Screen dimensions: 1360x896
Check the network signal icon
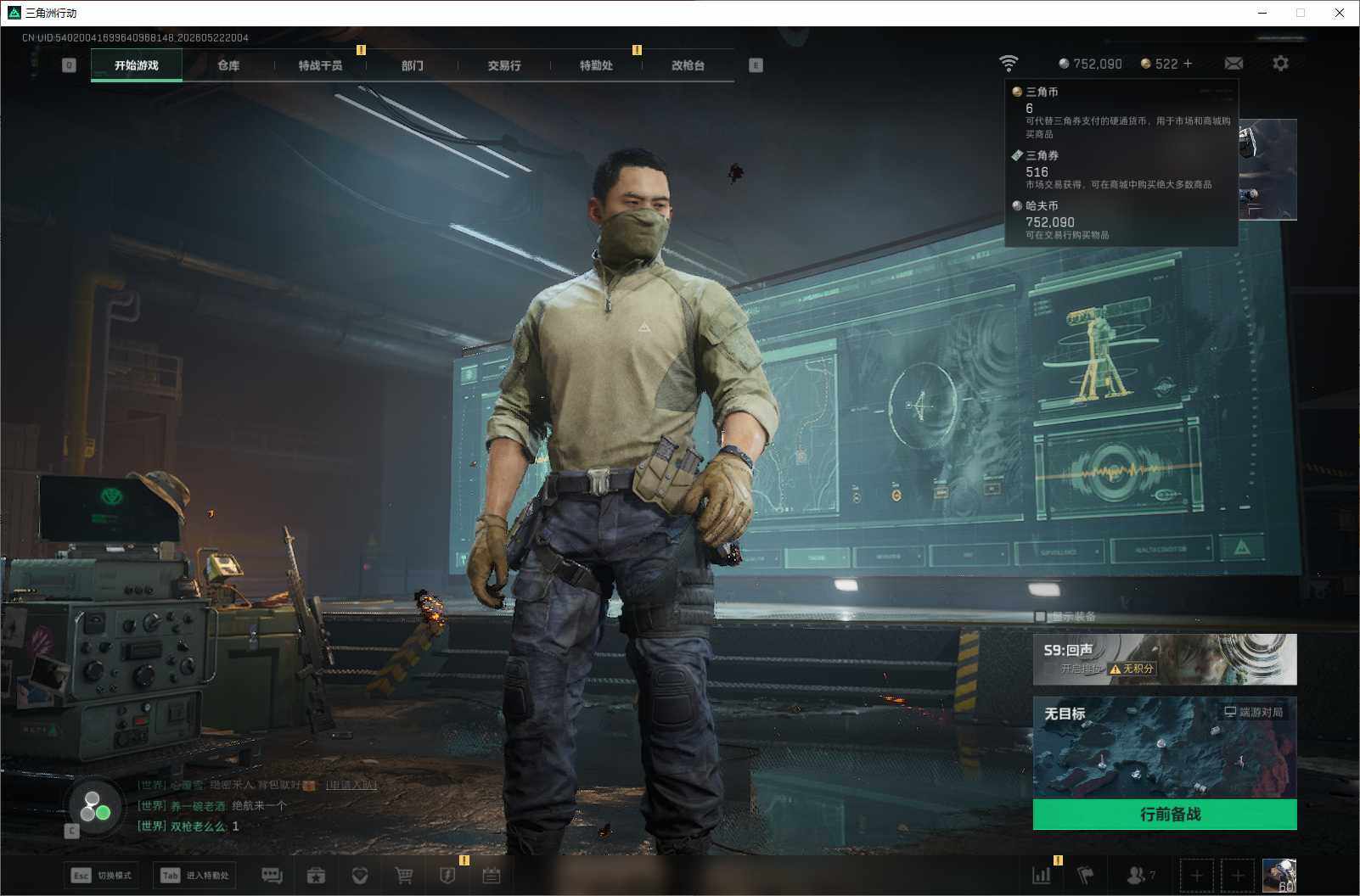pos(1009,64)
